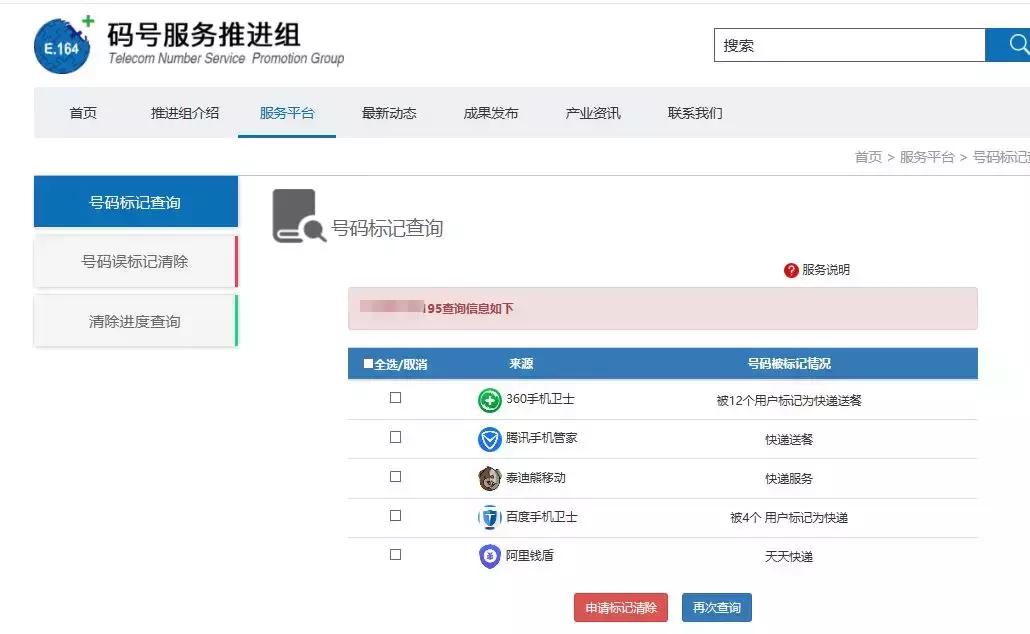Click the E.164 logo
Screen dimensions: 1030x634
tap(60, 45)
